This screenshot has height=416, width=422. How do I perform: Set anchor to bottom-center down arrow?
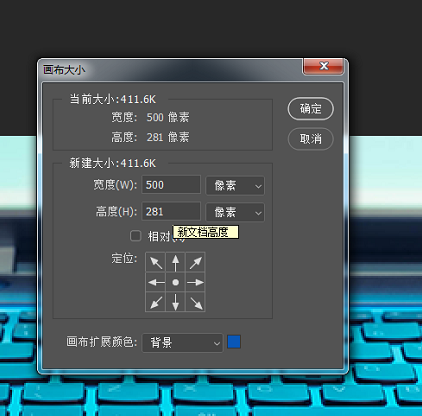click(x=175, y=302)
